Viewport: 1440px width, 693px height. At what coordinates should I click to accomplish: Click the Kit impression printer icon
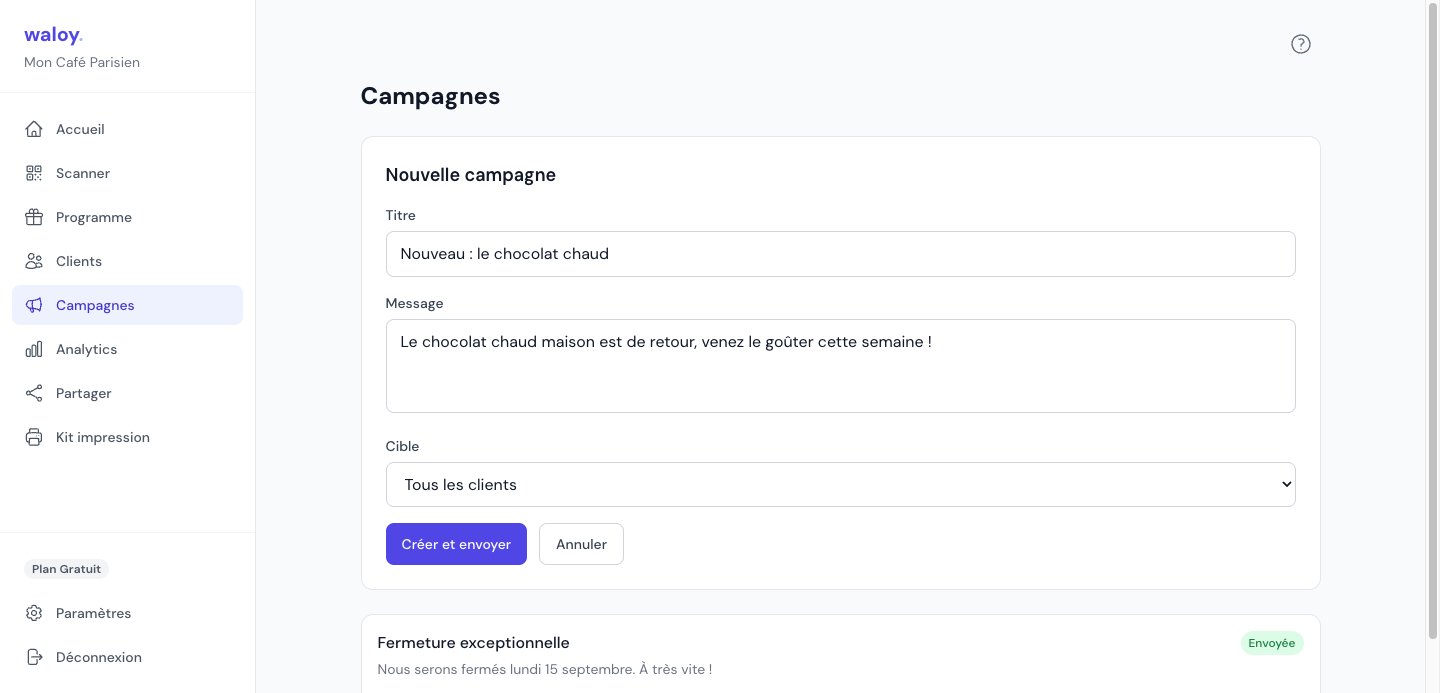pyautogui.click(x=34, y=437)
